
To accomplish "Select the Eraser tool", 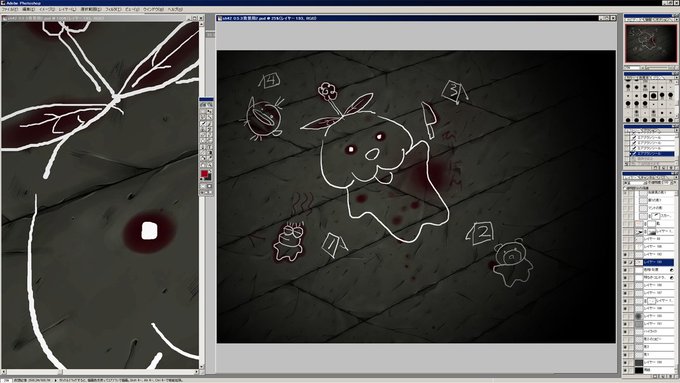I will (203, 135).
